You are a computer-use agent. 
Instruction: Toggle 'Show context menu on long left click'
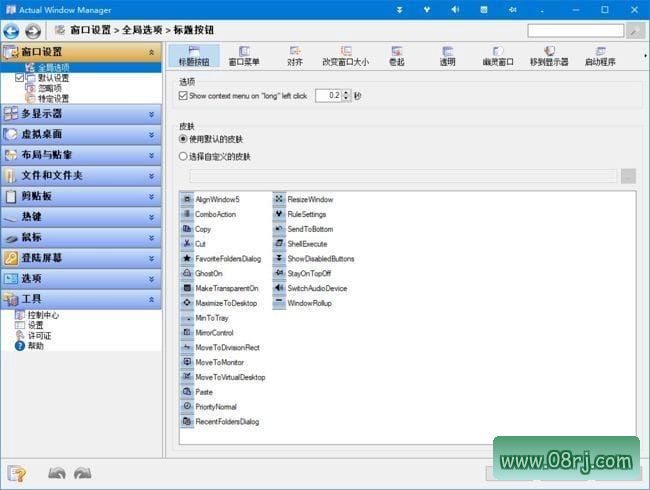click(x=183, y=96)
